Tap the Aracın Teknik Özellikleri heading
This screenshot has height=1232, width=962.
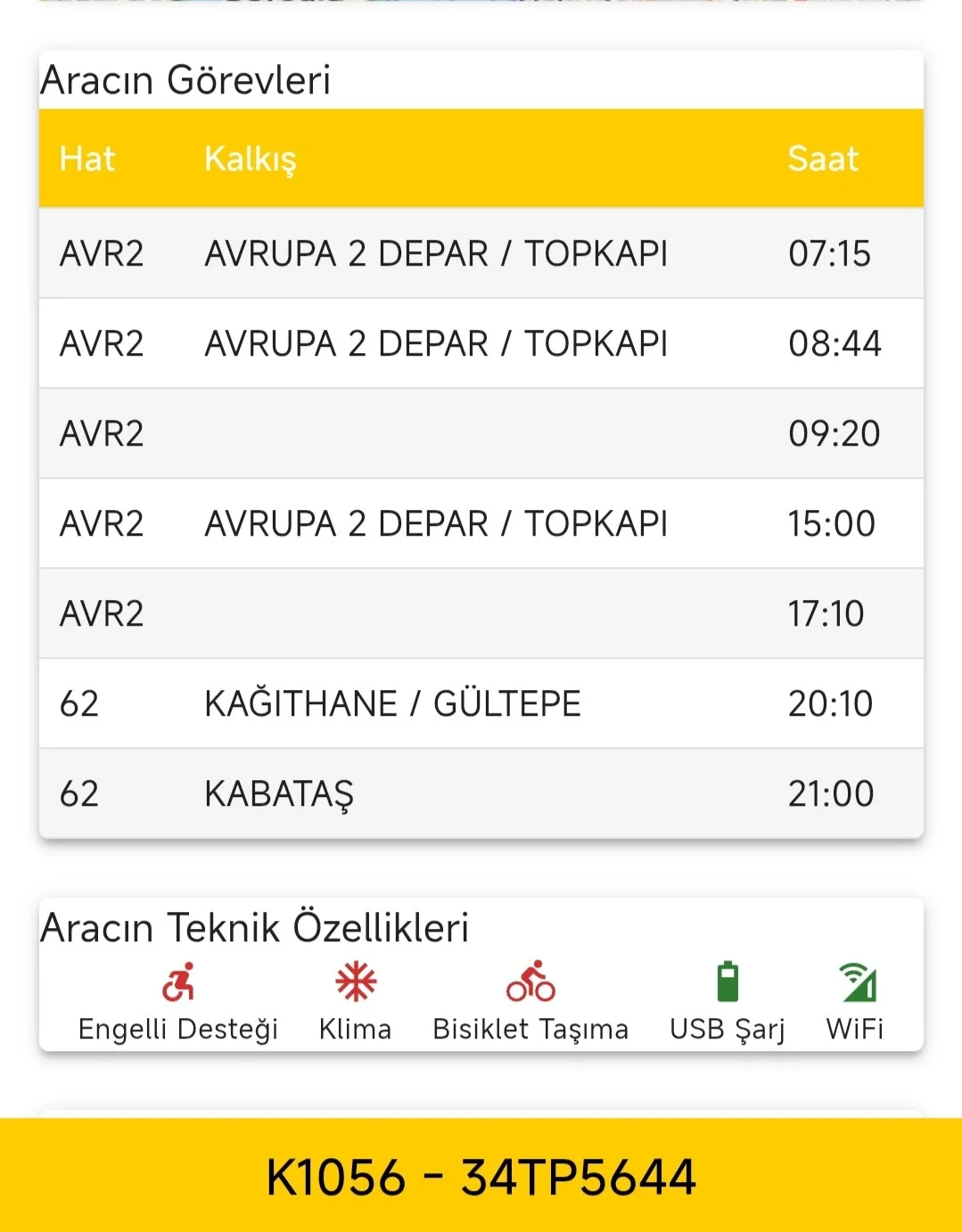pos(255,927)
